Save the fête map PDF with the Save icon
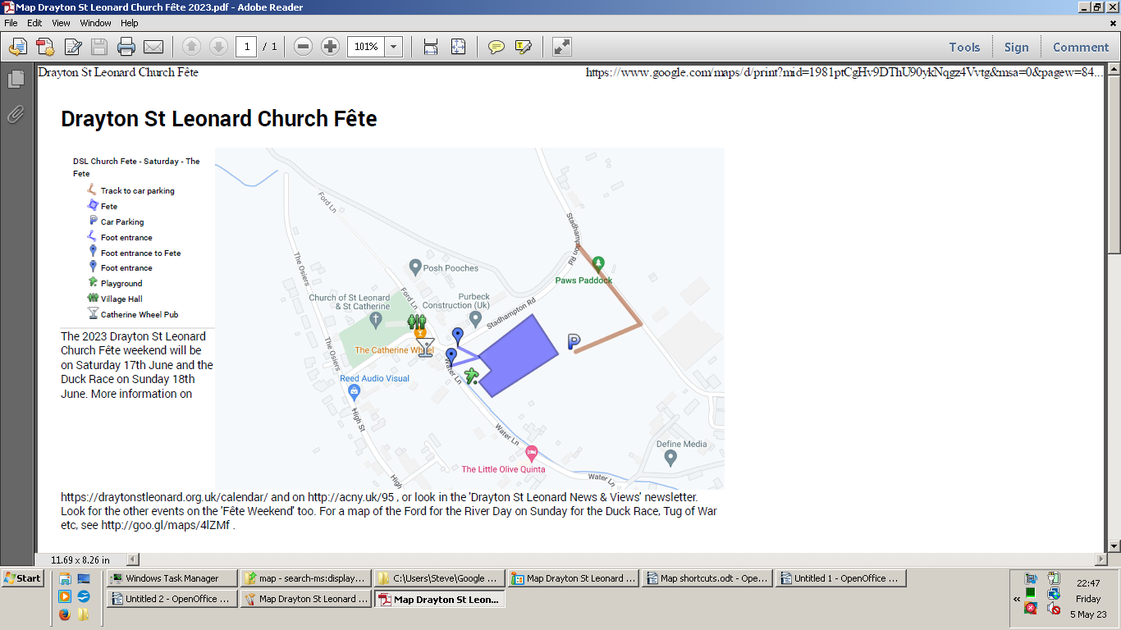This screenshot has height=630, width=1121. coord(98,46)
